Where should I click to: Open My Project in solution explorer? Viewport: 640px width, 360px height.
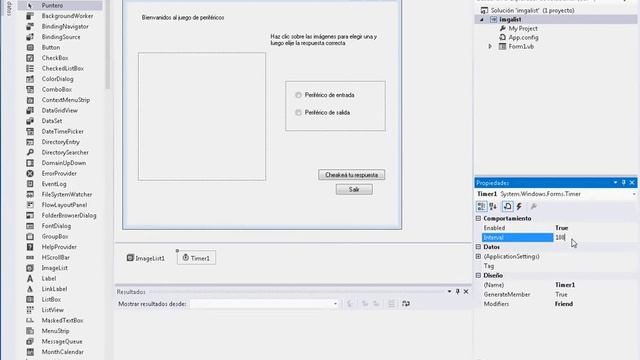[522, 29]
